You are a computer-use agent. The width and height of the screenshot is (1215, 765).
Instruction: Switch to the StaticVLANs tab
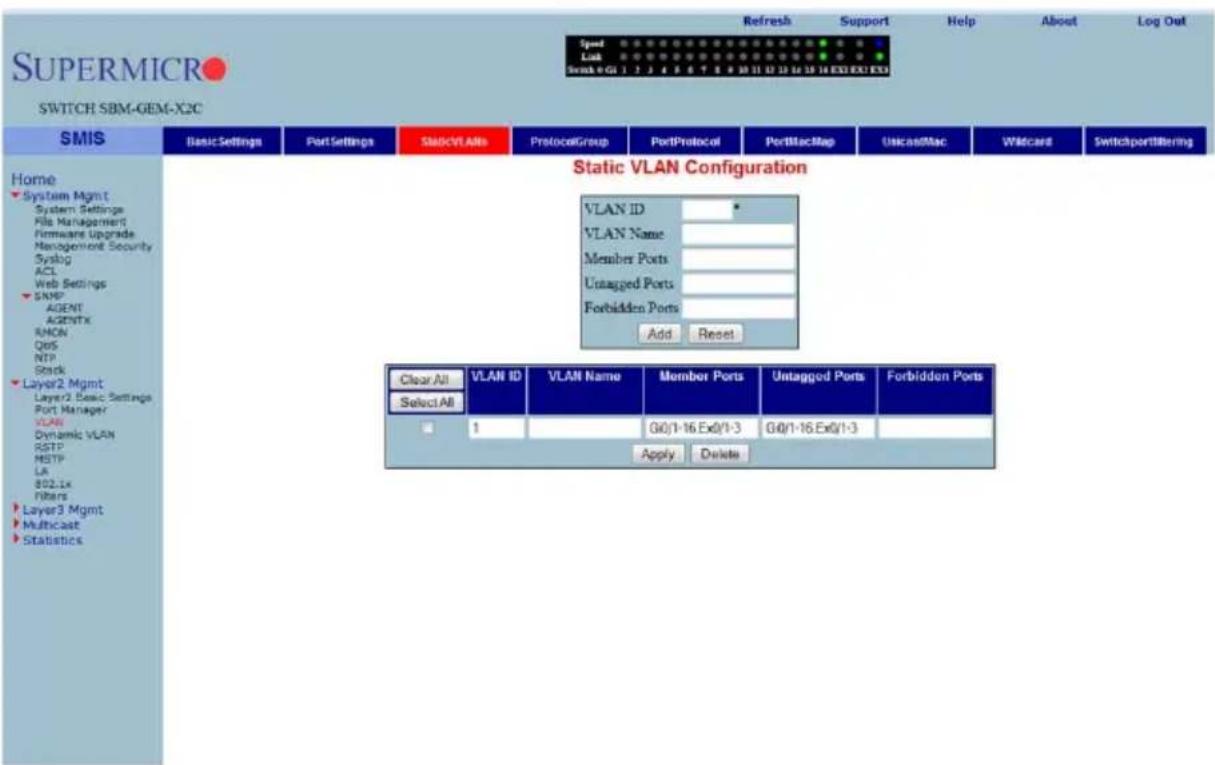pyautogui.click(x=454, y=142)
